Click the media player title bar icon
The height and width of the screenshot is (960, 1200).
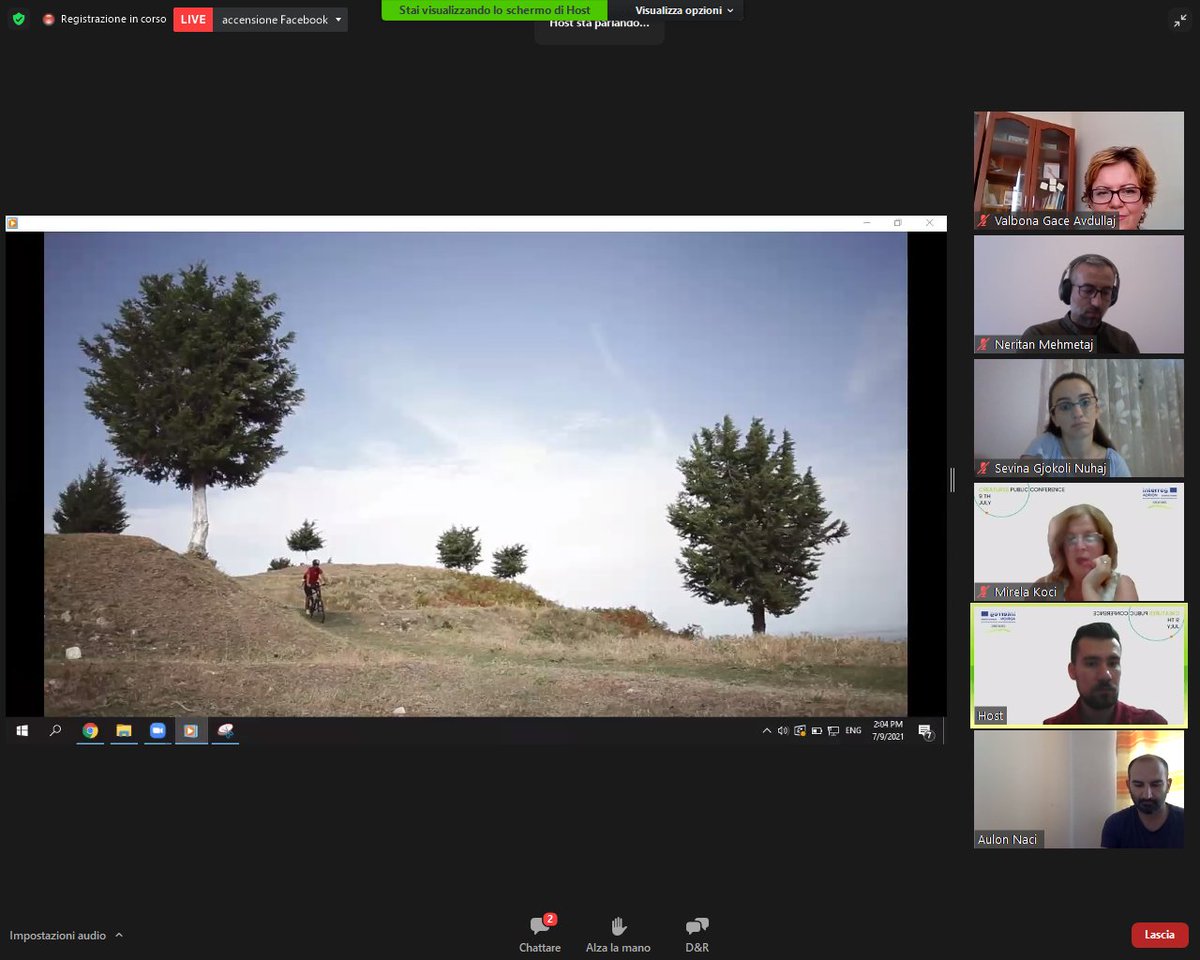[13, 223]
